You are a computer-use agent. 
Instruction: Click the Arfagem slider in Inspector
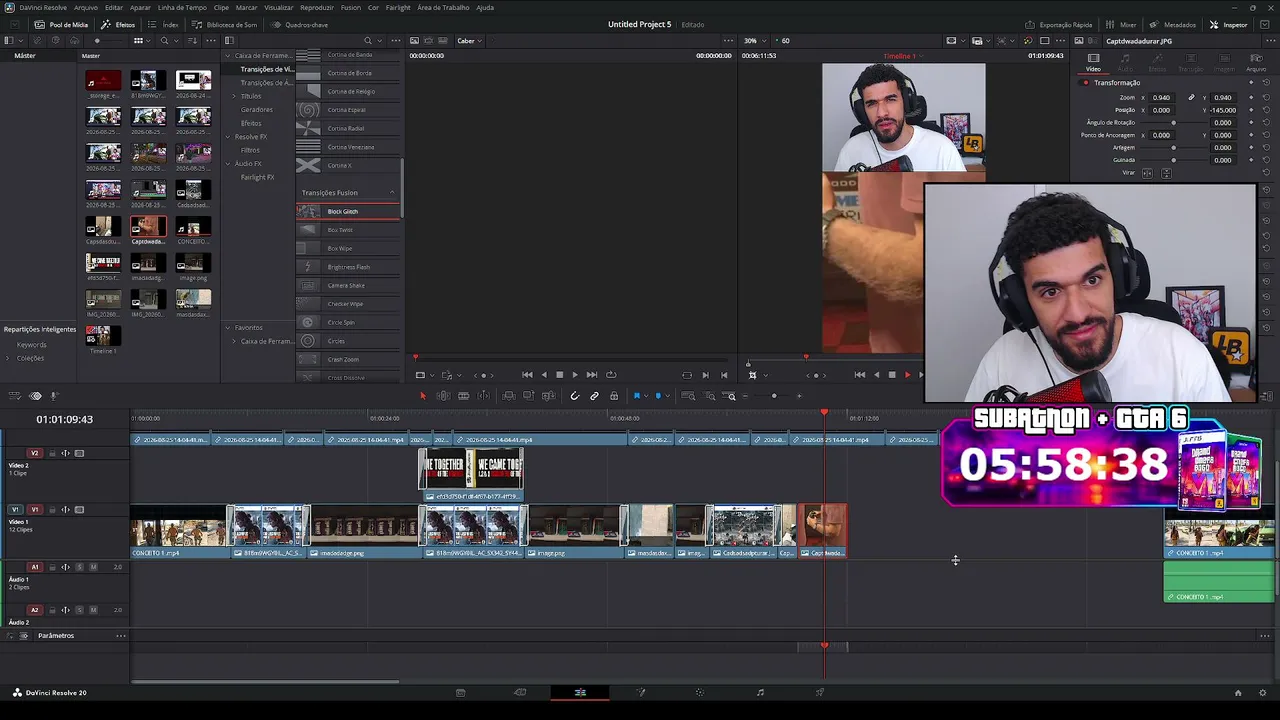coord(1173,147)
